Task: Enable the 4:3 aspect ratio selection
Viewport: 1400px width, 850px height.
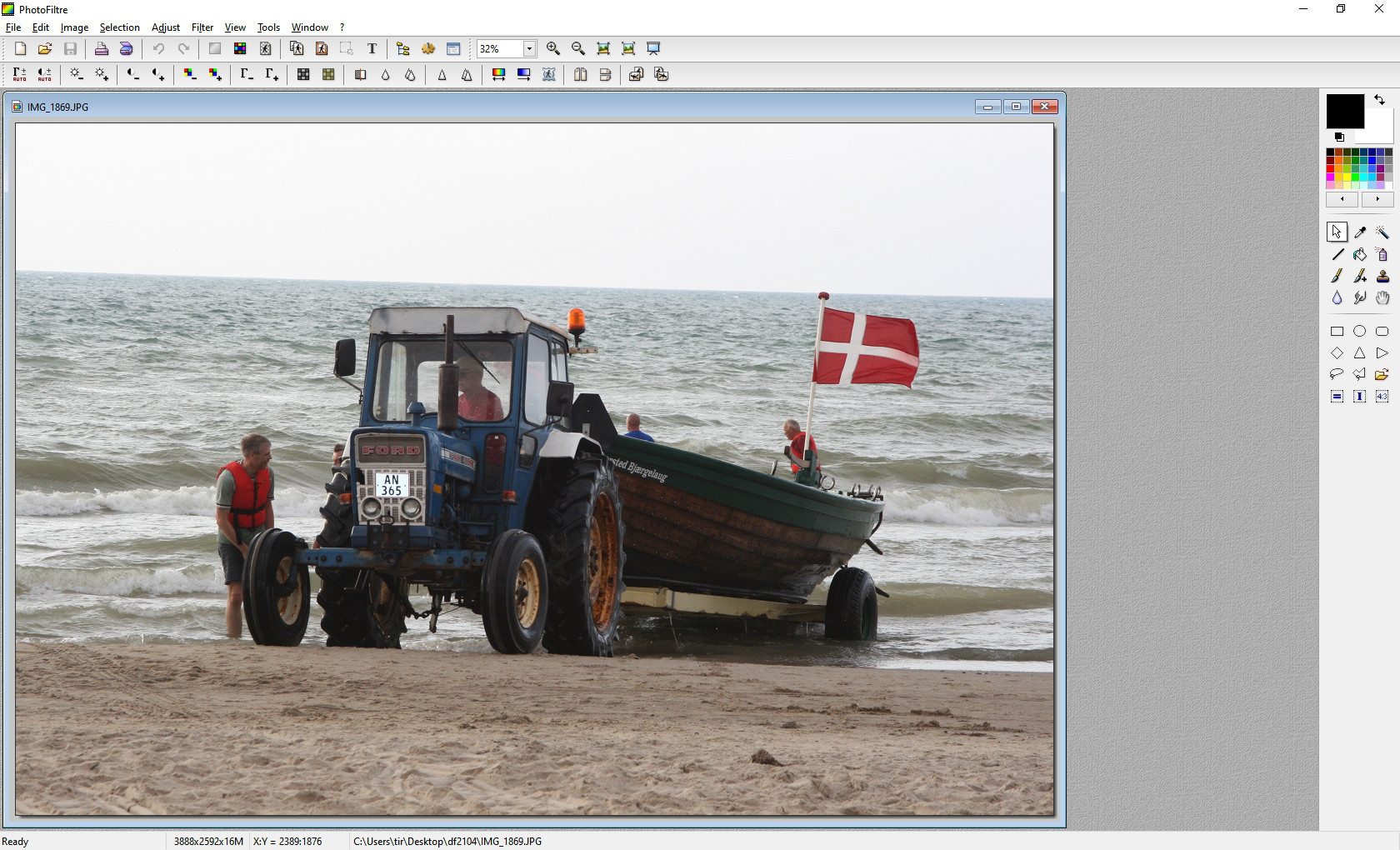Action: coord(1382,397)
